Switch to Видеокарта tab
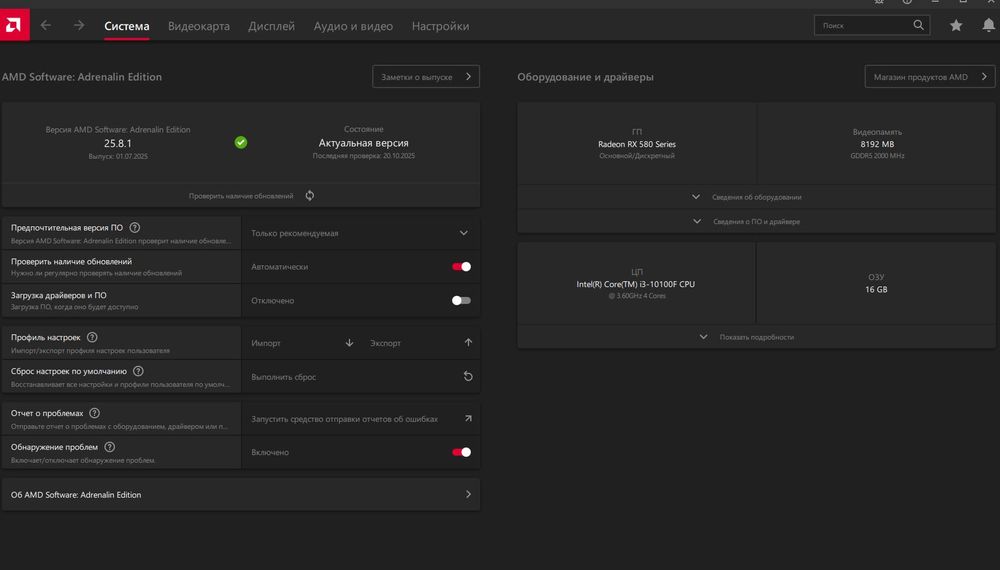 point(199,26)
